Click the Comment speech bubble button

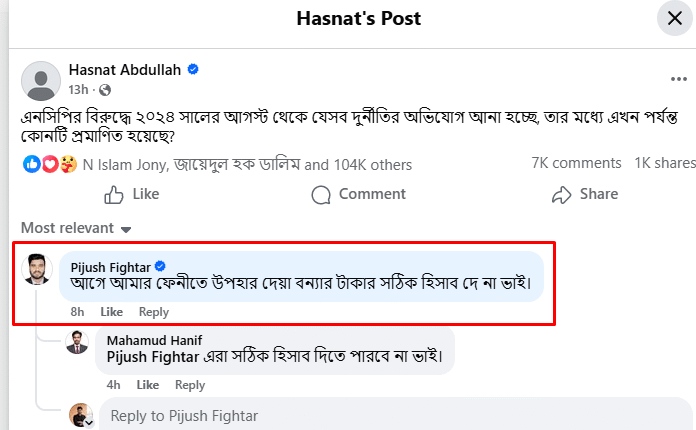[357, 194]
